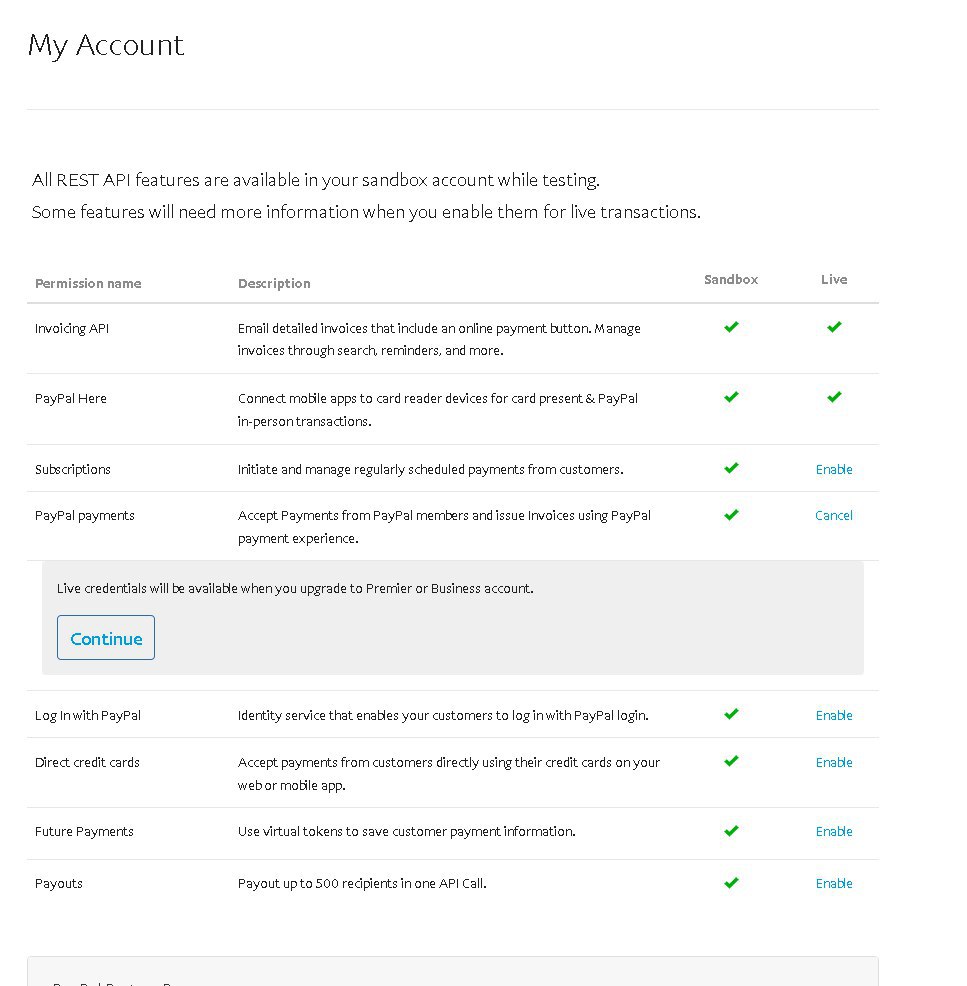The image size is (967, 986).
Task: Enable Subscriptions for live
Action: tap(834, 469)
